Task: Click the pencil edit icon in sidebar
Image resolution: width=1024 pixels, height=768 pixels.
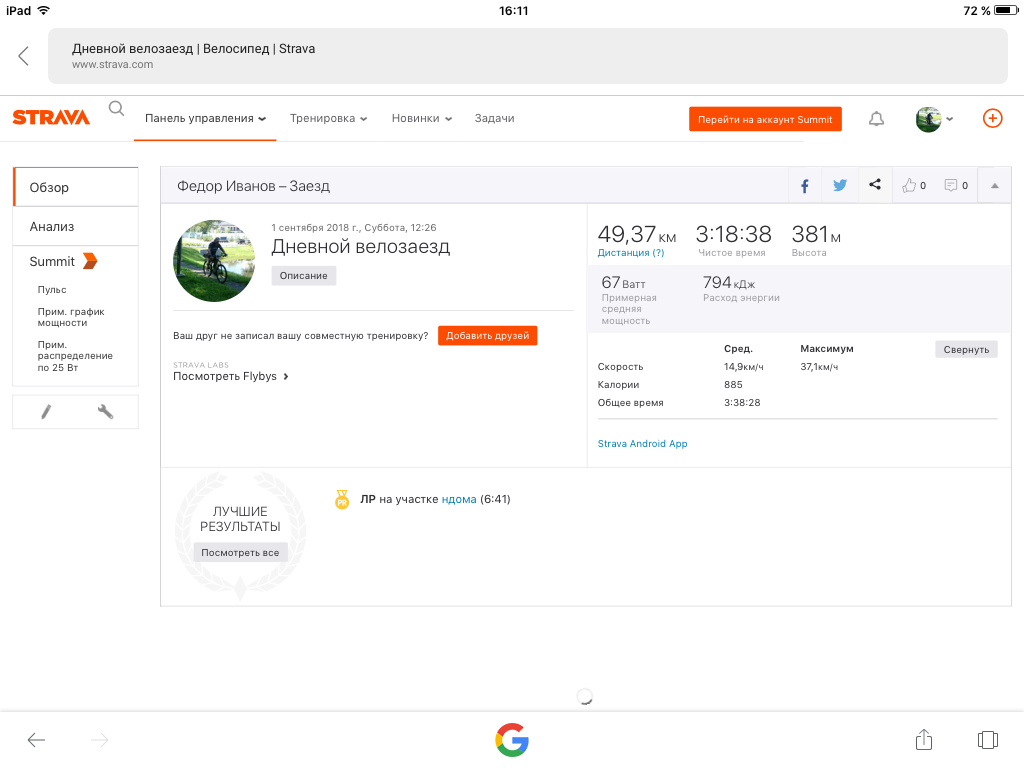Action: pos(45,411)
